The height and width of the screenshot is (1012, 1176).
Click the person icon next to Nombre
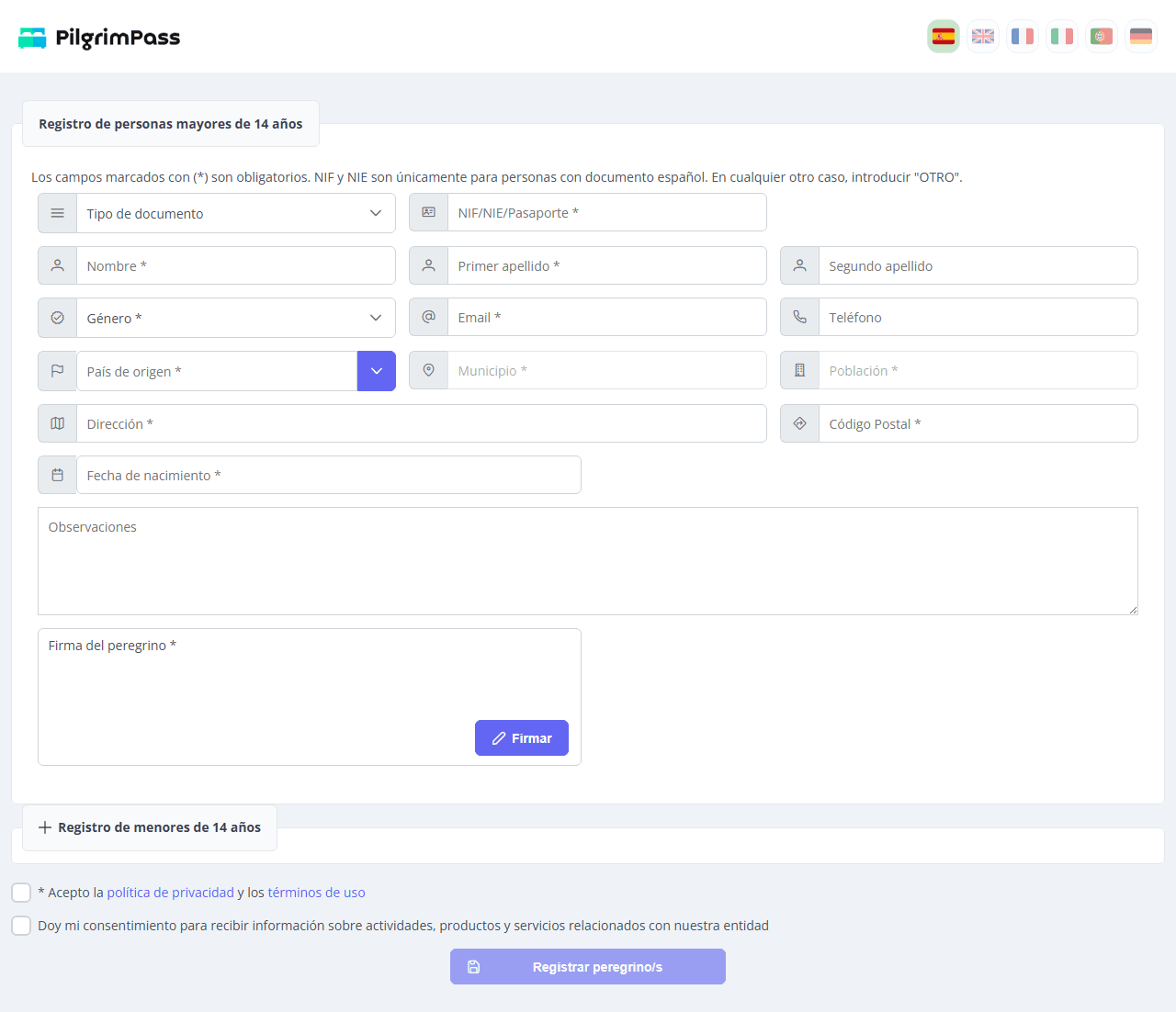[57, 265]
